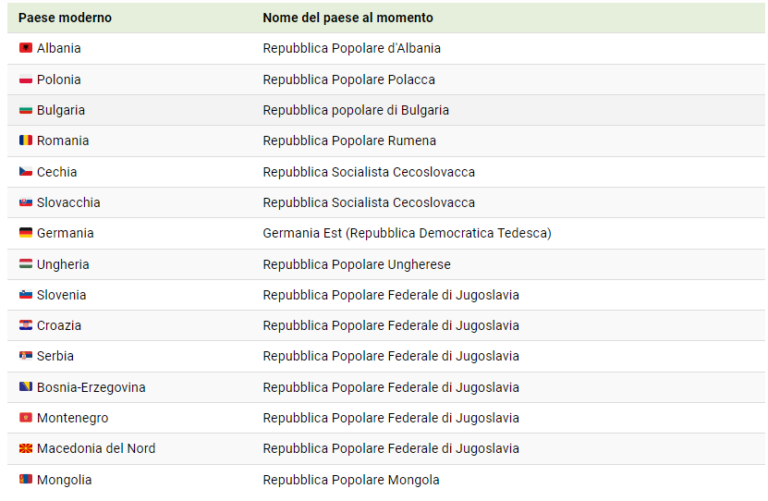Click the Germania flag icon
The image size is (768, 501).
tap(25, 233)
